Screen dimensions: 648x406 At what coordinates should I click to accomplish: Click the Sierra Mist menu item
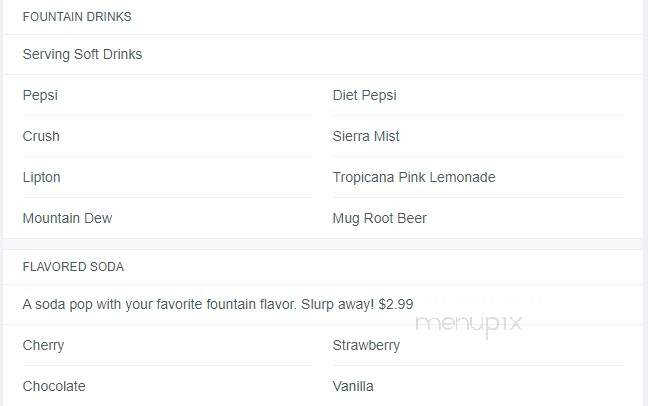tap(366, 136)
